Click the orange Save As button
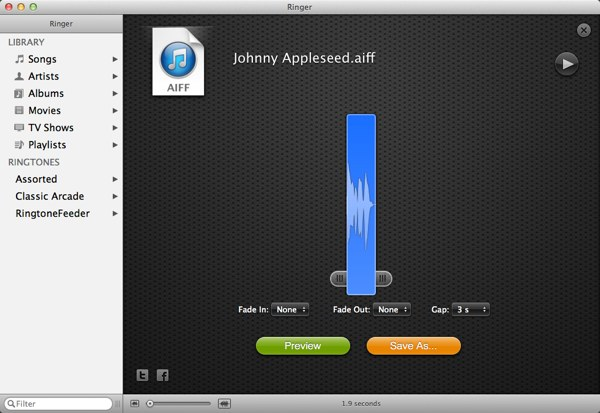This screenshot has width=600, height=413. [414, 346]
